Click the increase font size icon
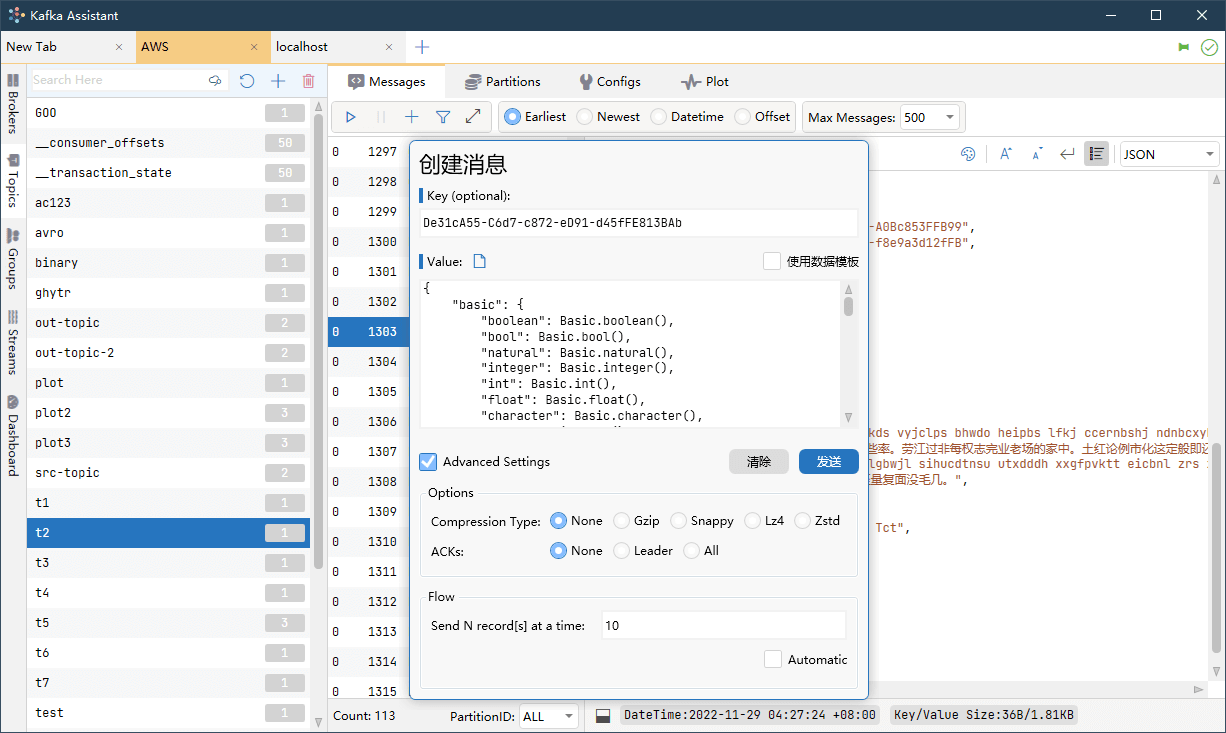Viewport: 1226px width, 733px height. [x=1004, y=153]
